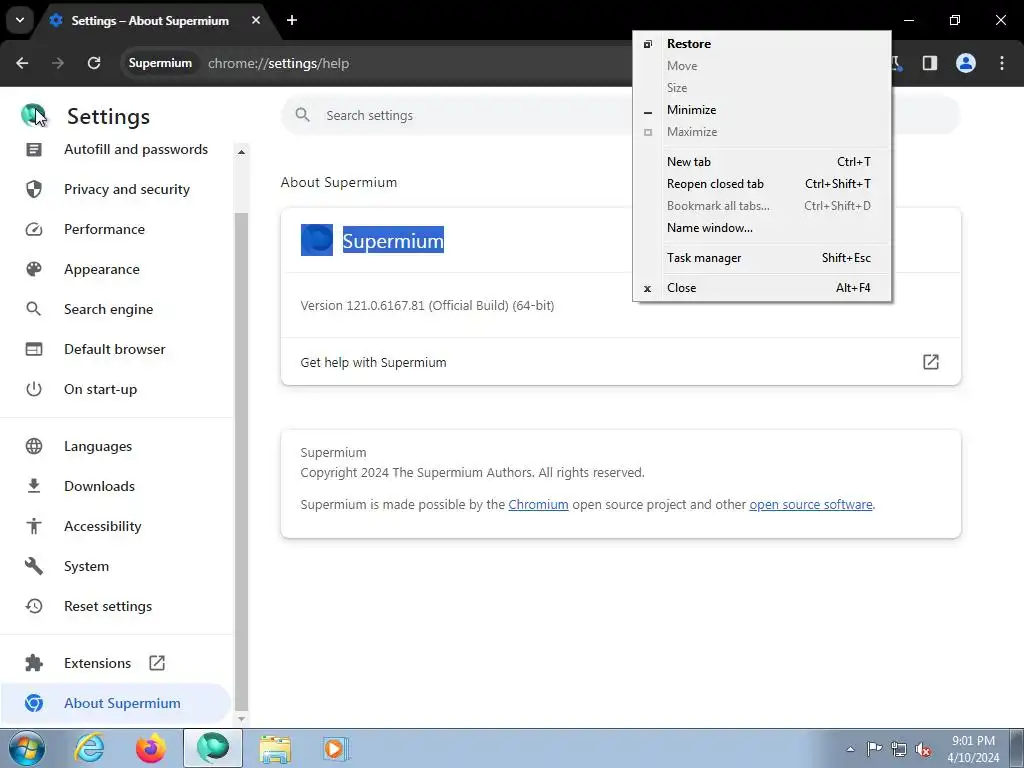The image size is (1024, 768).
Task: Click the Supermium logo beside Settings
Action: tap(33, 116)
